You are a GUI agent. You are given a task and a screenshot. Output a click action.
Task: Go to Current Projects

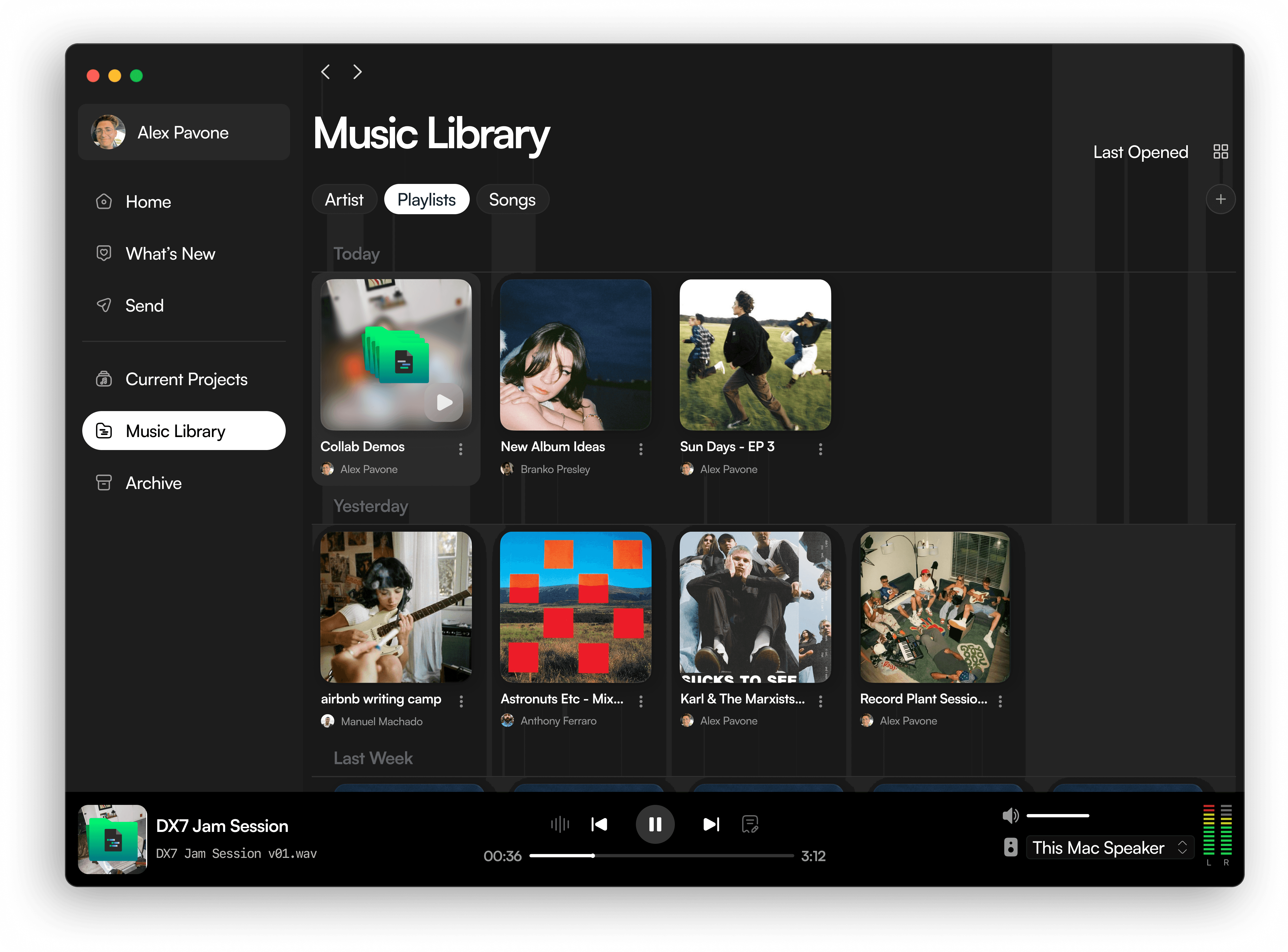[186, 379]
